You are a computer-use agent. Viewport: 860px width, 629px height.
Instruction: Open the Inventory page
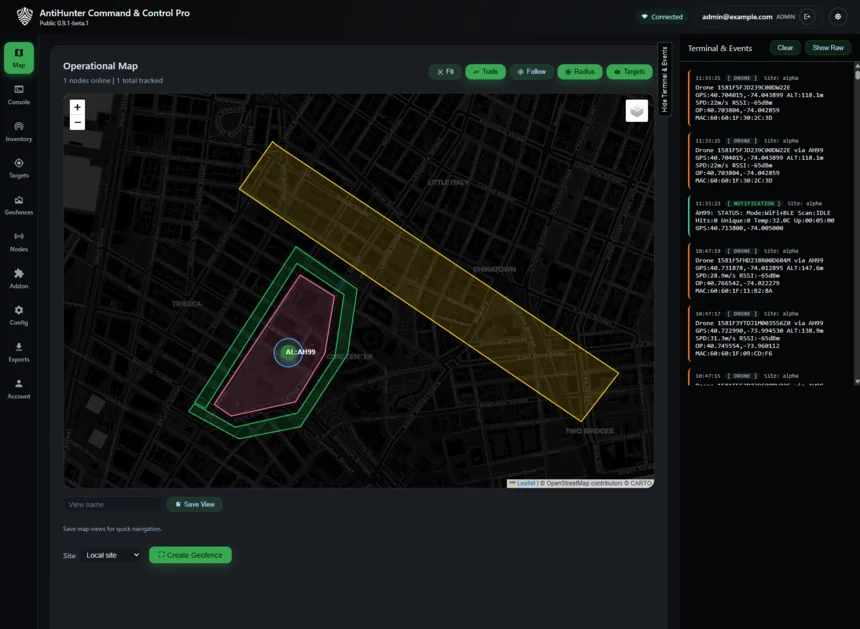pyautogui.click(x=19, y=132)
